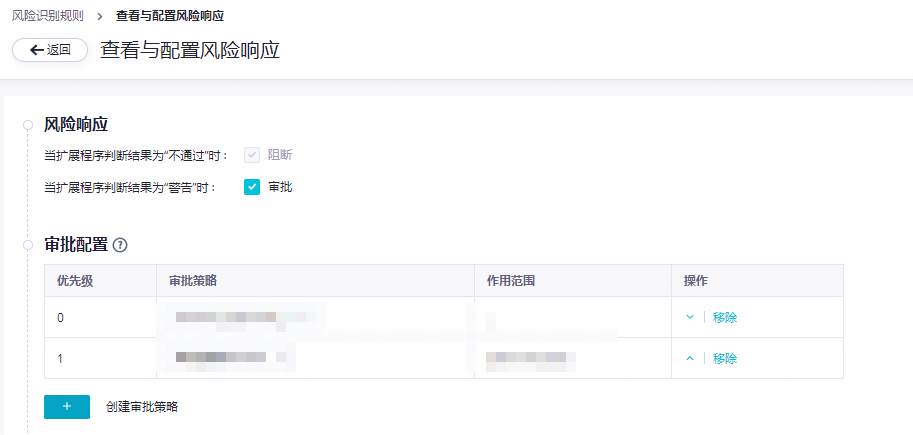Move the priority 0 policy down with the chevron

[x=689, y=317]
